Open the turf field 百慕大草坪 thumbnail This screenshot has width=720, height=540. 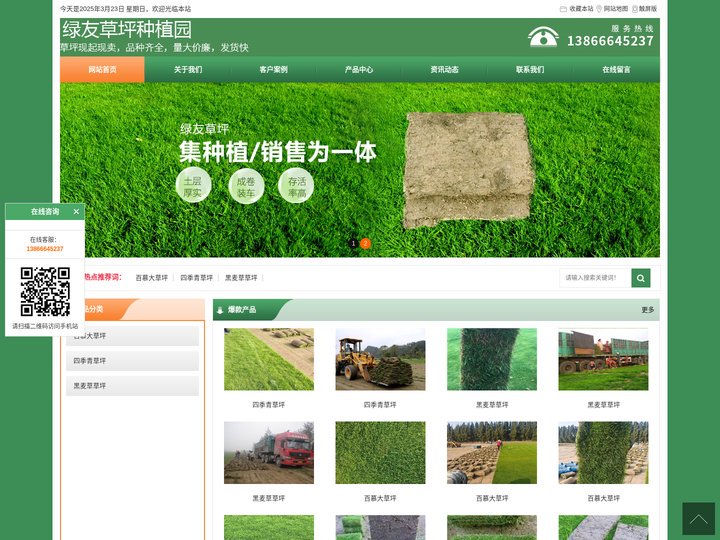pos(492,452)
